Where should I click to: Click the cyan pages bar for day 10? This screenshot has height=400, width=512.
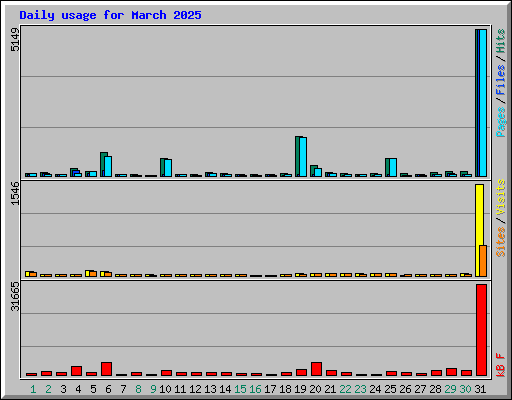click(x=168, y=168)
